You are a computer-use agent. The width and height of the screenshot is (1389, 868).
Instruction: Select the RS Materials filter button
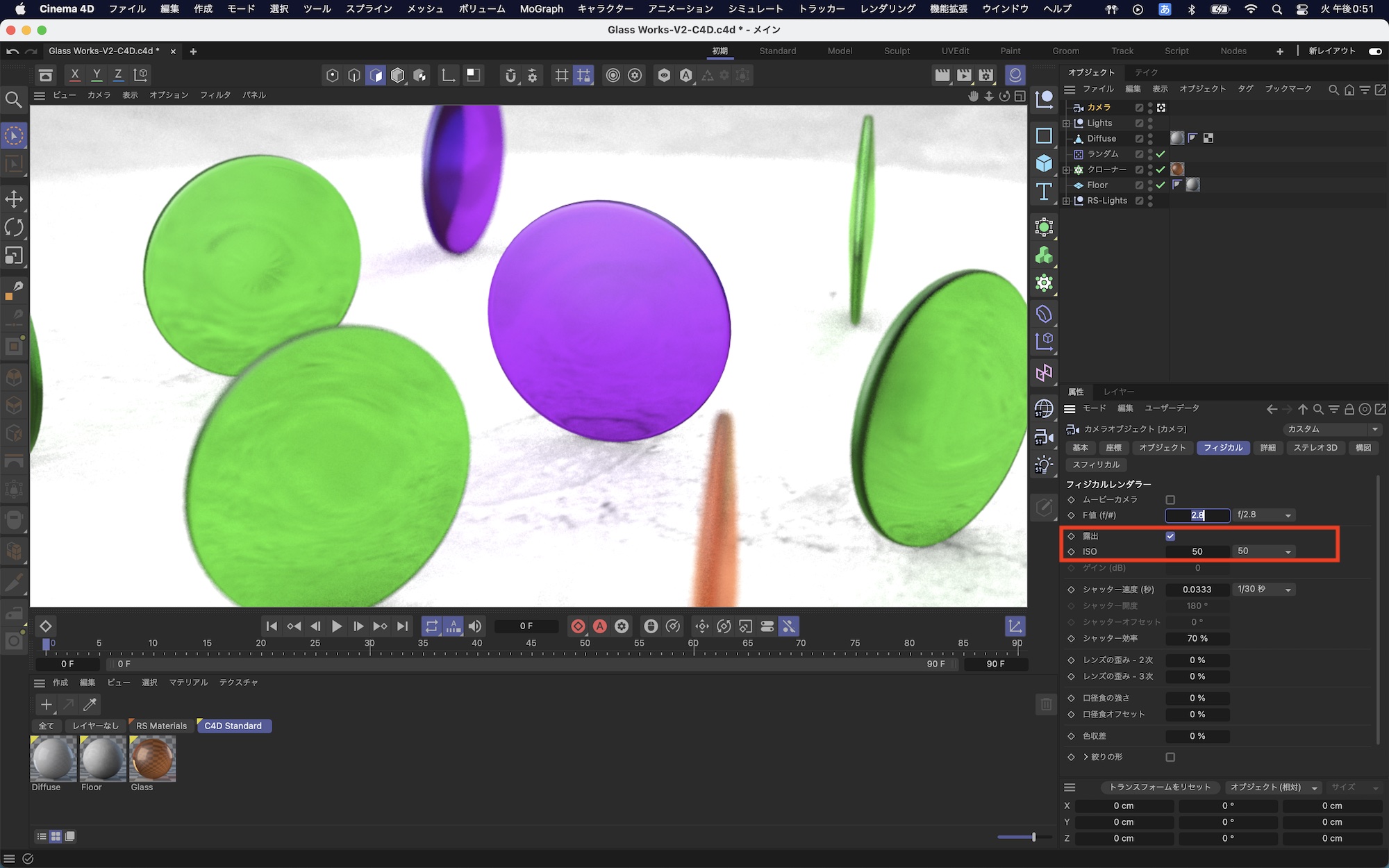[161, 726]
